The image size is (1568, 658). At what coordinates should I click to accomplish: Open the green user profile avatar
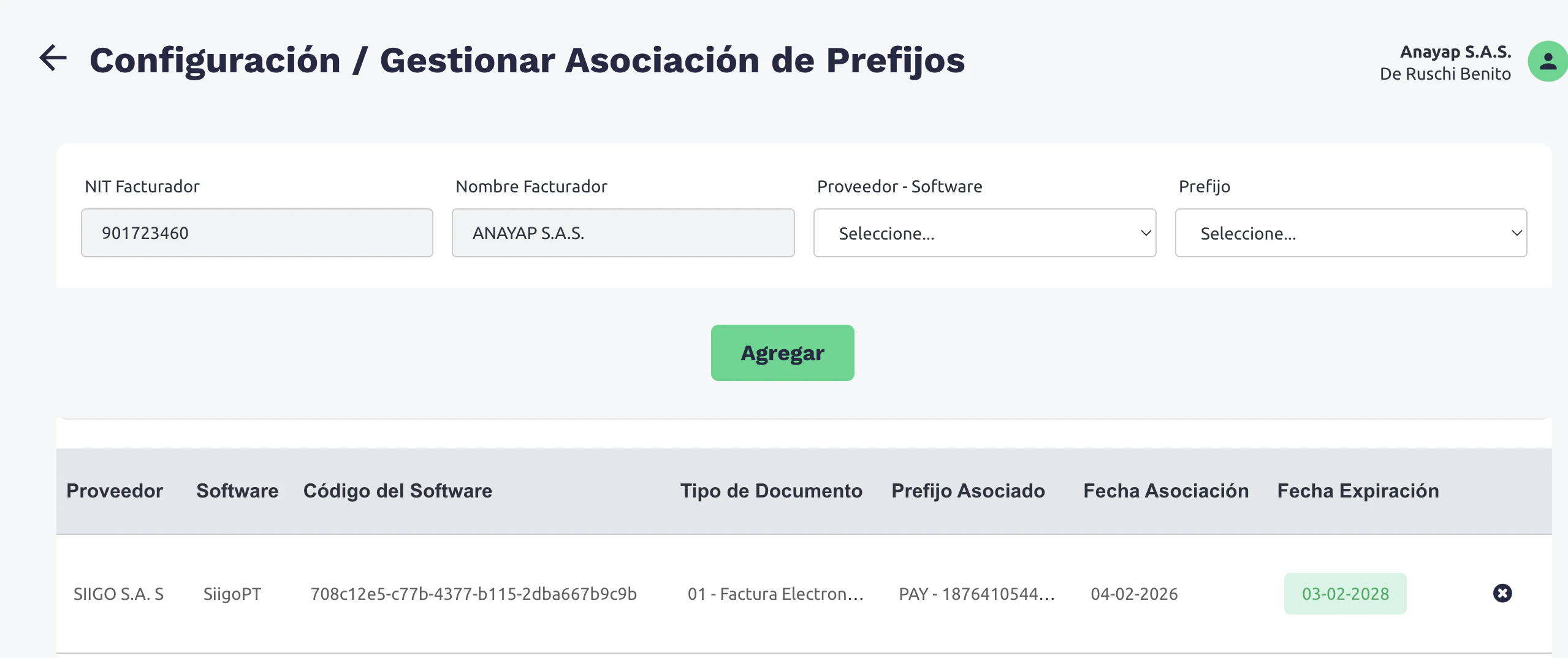click(1547, 61)
